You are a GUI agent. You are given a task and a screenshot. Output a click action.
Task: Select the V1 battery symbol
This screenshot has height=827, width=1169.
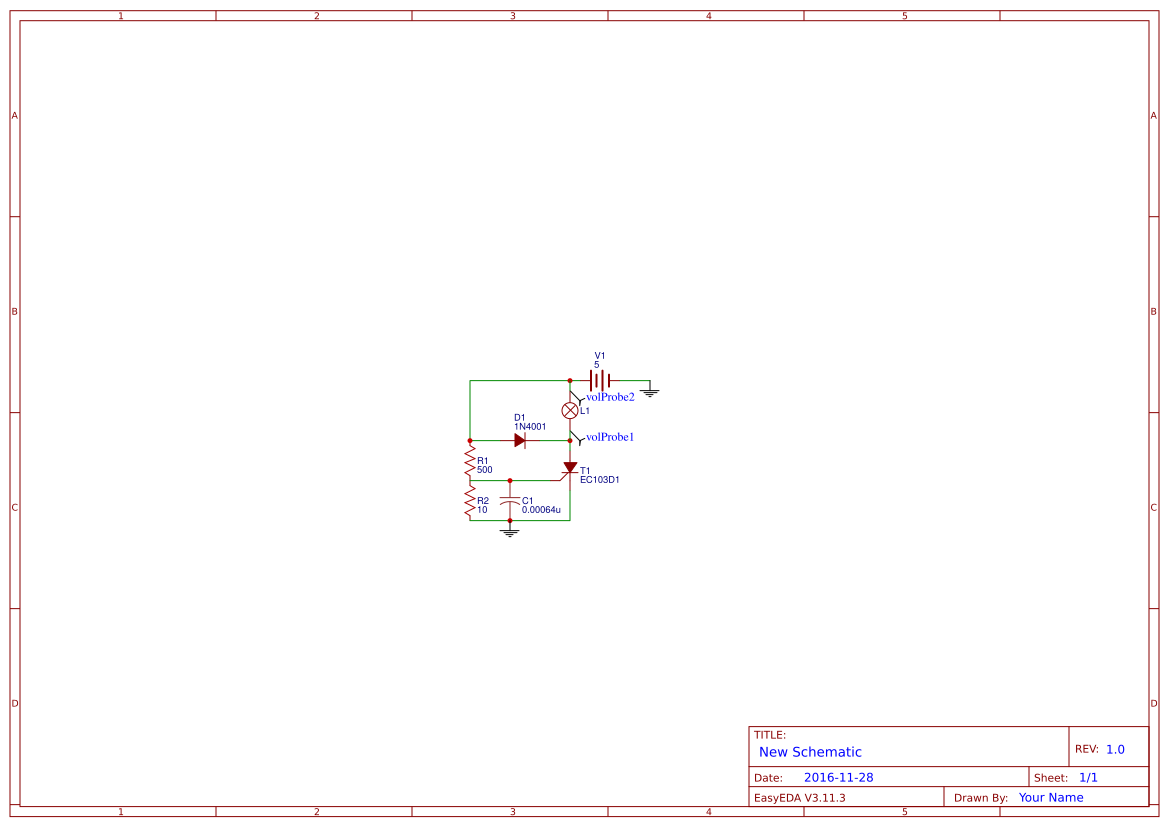[599, 380]
